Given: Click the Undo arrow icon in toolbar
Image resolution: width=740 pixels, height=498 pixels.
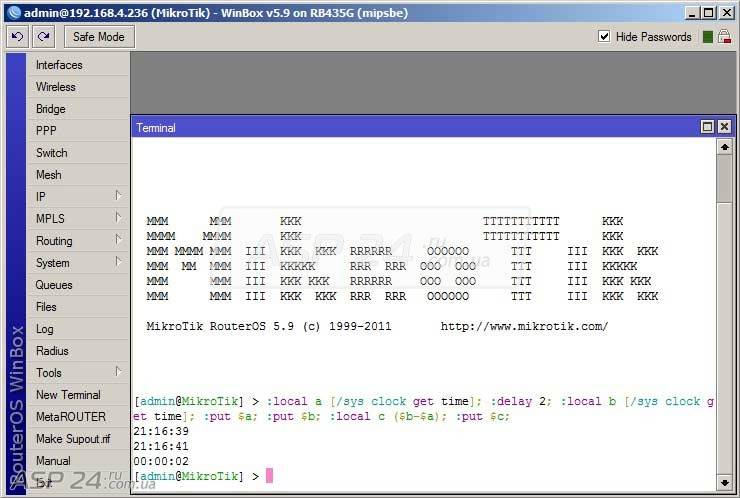Looking at the screenshot, I should [x=18, y=37].
